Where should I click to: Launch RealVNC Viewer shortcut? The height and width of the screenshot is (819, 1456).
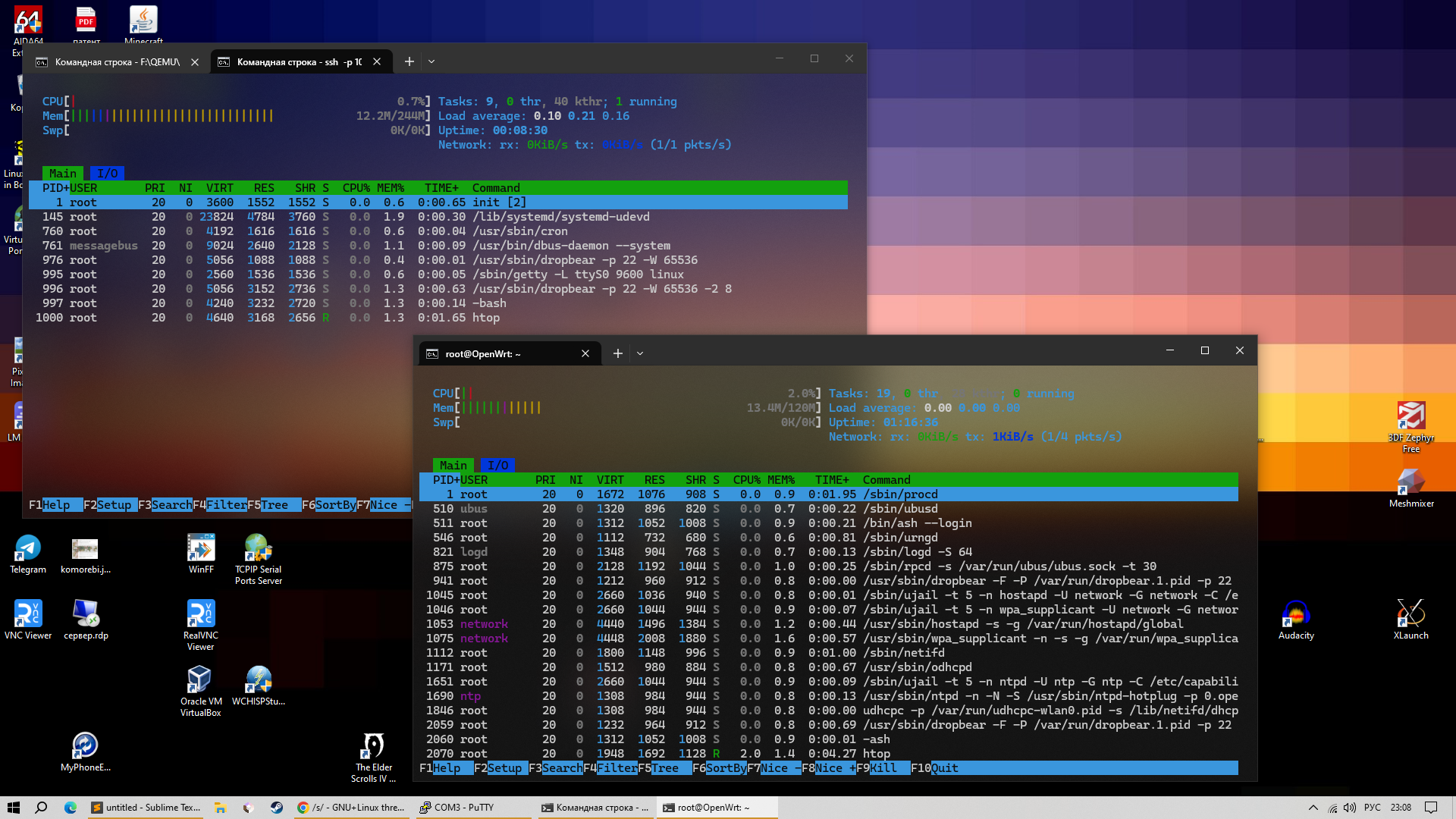pos(201,626)
